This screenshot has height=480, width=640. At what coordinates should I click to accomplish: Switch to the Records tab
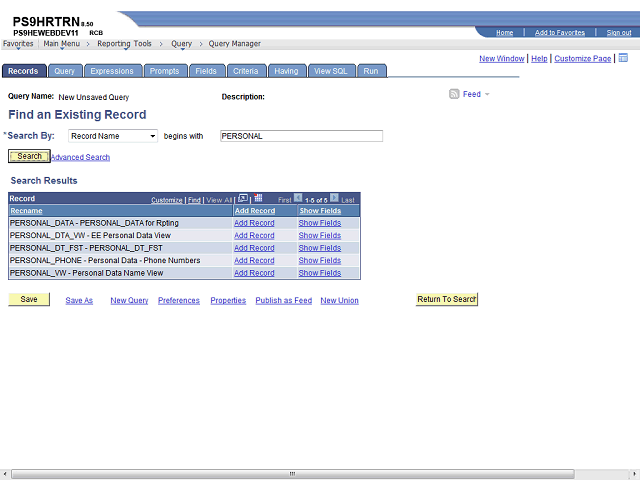24,71
